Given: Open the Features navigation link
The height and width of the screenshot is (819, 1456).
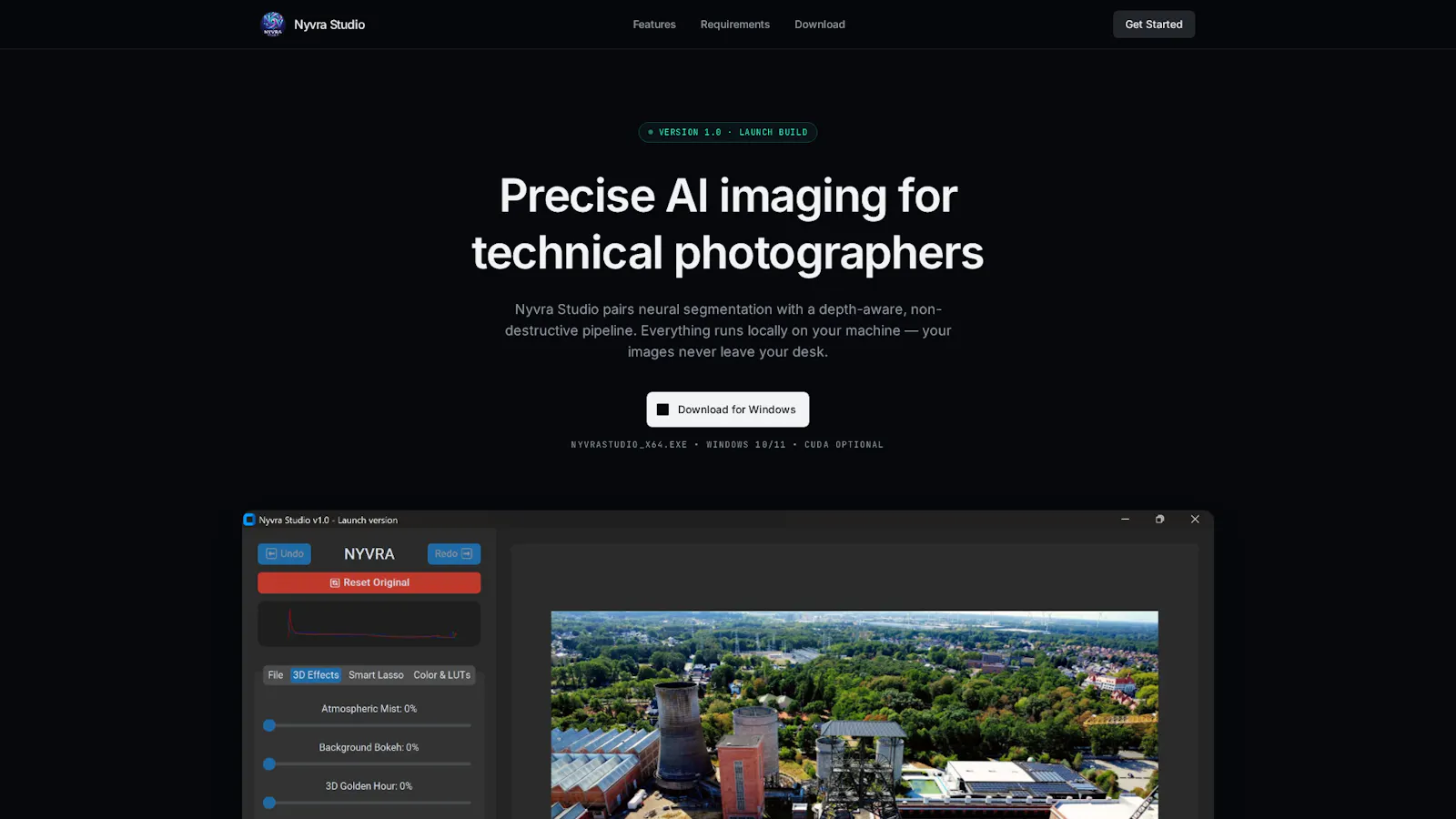Looking at the screenshot, I should [x=654, y=25].
